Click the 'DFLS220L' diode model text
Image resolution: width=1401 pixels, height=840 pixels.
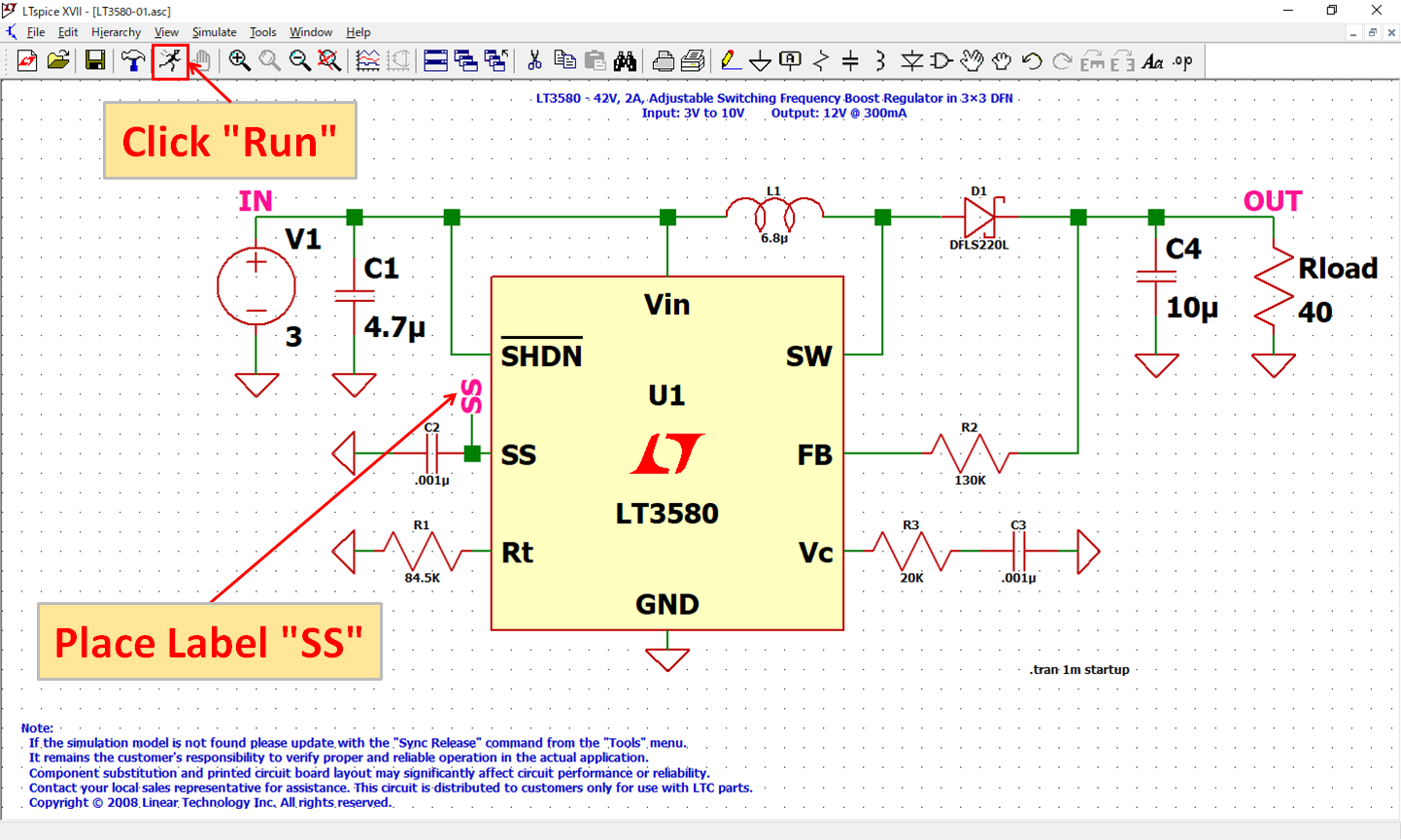pos(979,245)
